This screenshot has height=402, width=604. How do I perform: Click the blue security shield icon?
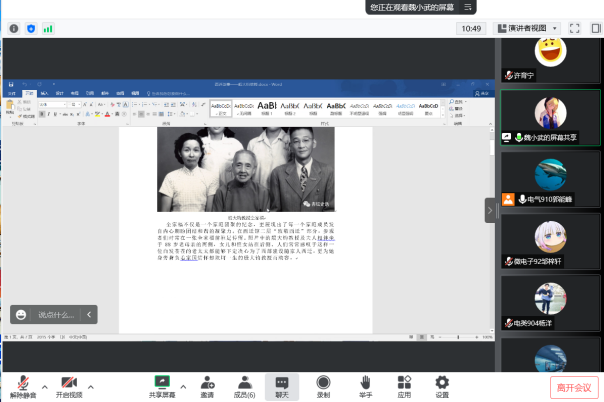[31, 28]
